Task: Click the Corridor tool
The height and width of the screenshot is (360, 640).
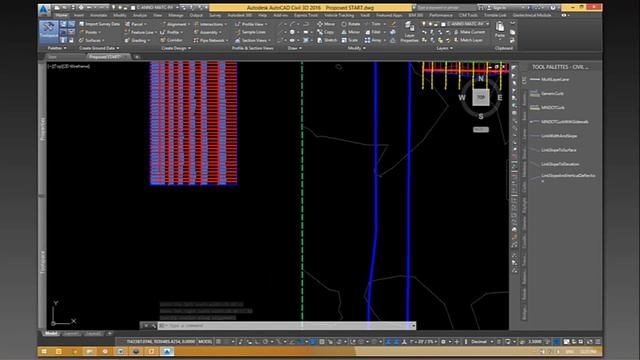Action: (x=172, y=40)
